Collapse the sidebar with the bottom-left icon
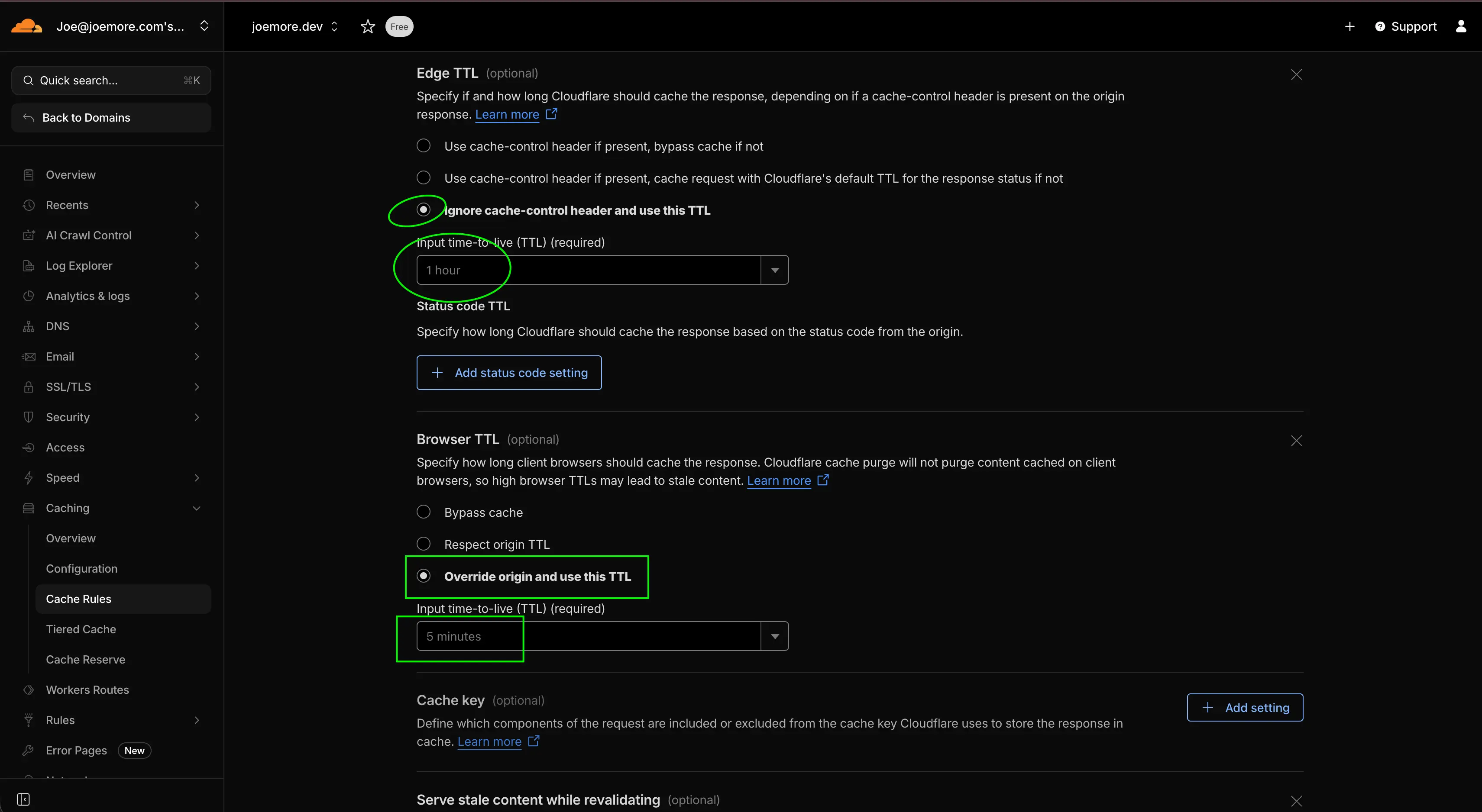Viewport: 1482px width, 812px height. point(23,799)
